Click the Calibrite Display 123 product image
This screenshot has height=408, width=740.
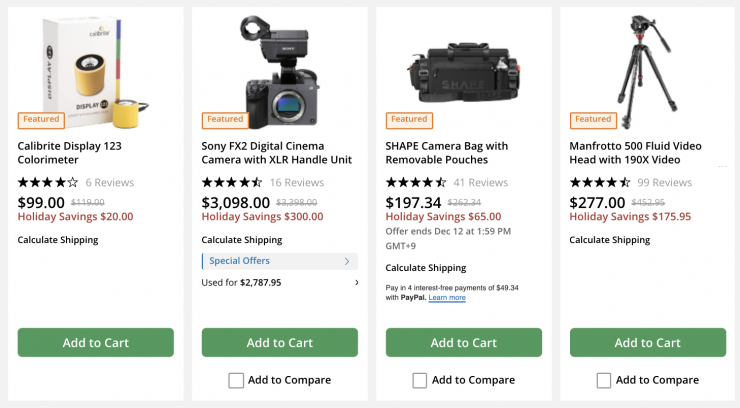pyautogui.click(x=96, y=70)
